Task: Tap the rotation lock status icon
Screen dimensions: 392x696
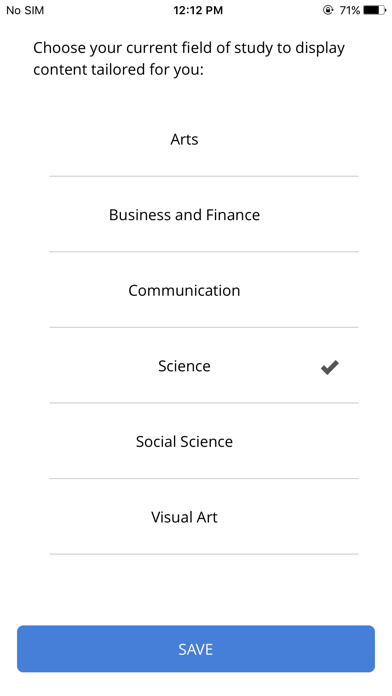Action: [x=328, y=10]
